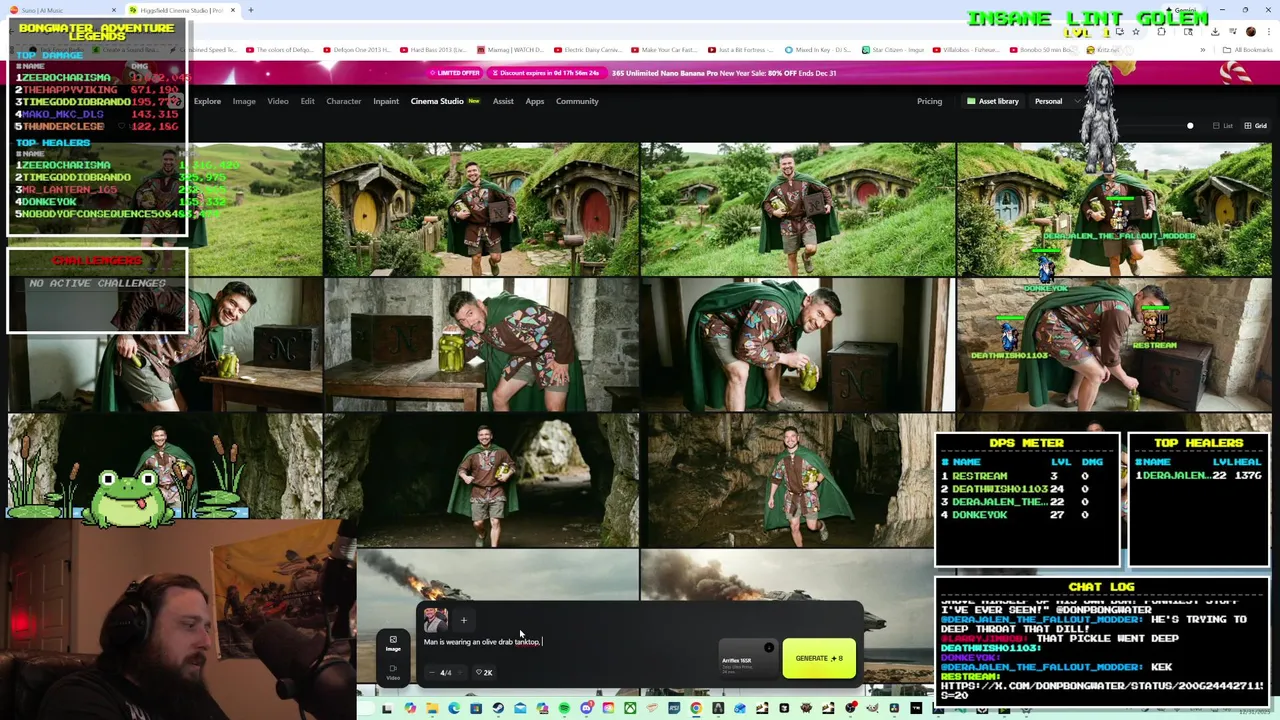Close the Higgsfield Cinema Studio tab
This screenshot has width=1280, height=720.
(233, 10)
